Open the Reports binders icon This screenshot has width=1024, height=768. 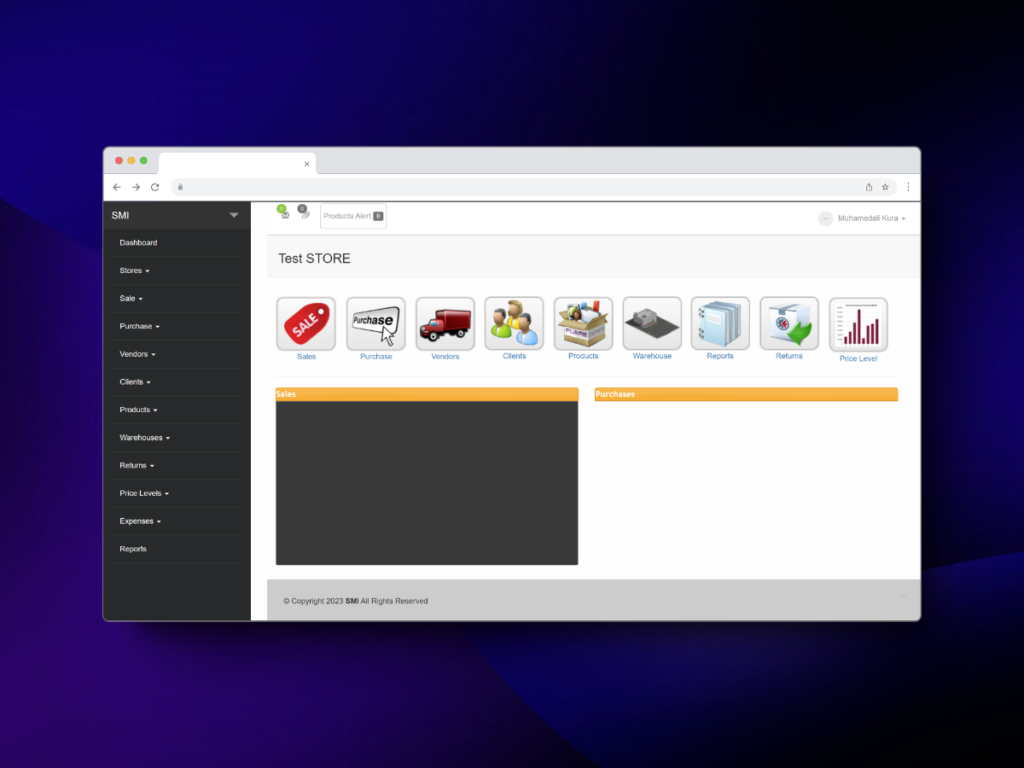point(720,323)
